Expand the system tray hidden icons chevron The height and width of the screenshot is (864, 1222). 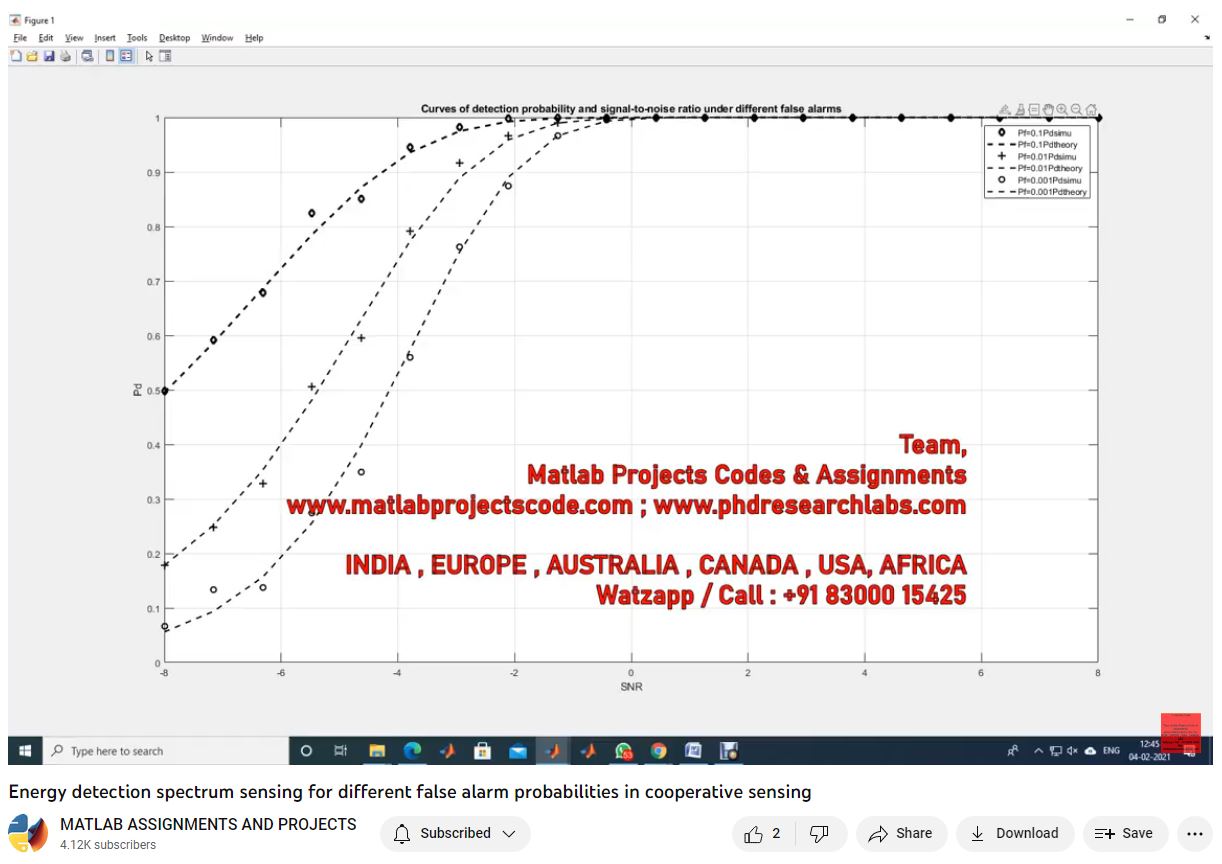1038,751
